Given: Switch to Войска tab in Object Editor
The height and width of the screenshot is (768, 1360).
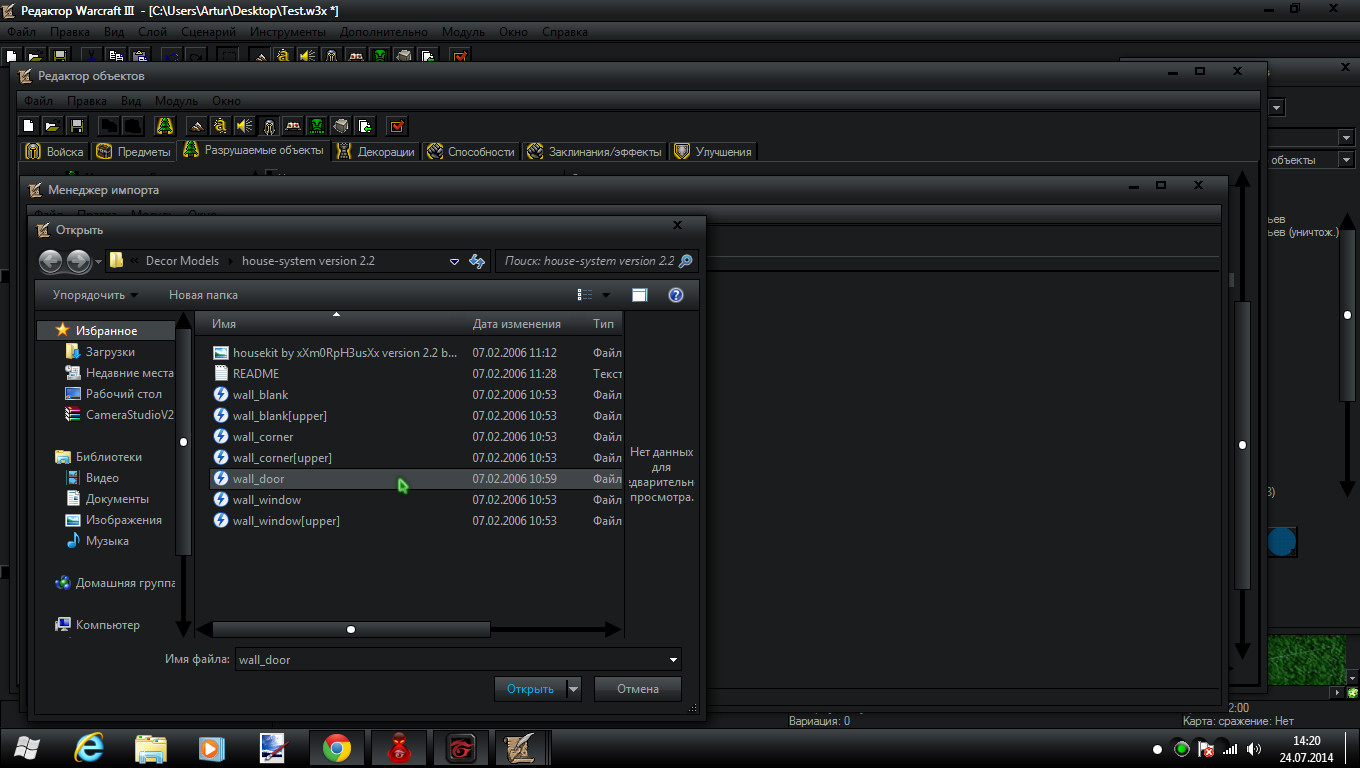Looking at the screenshot, I should pyautogui.click(x=55, y=152).
